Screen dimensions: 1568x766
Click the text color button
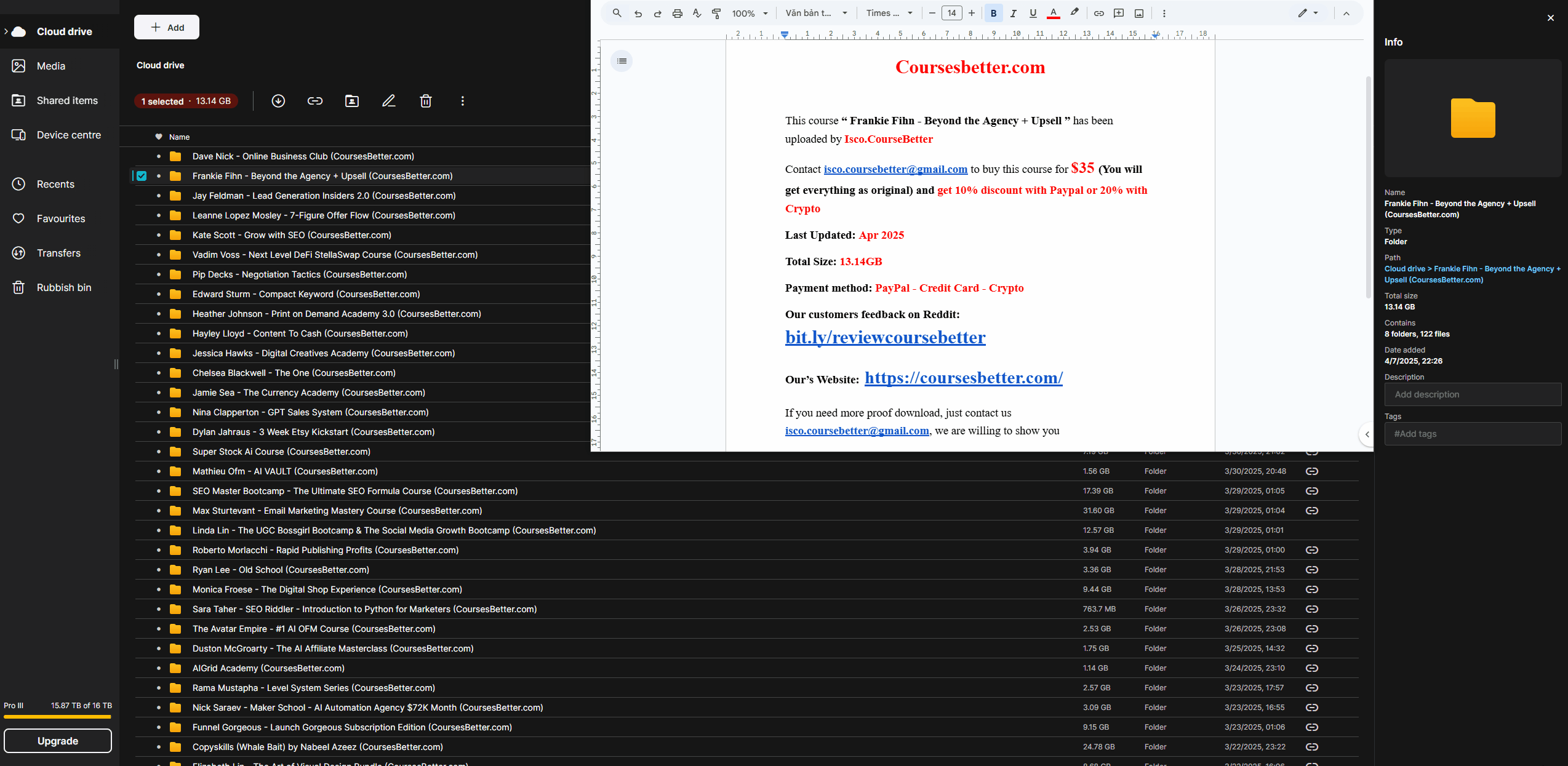pos(1054,14)
